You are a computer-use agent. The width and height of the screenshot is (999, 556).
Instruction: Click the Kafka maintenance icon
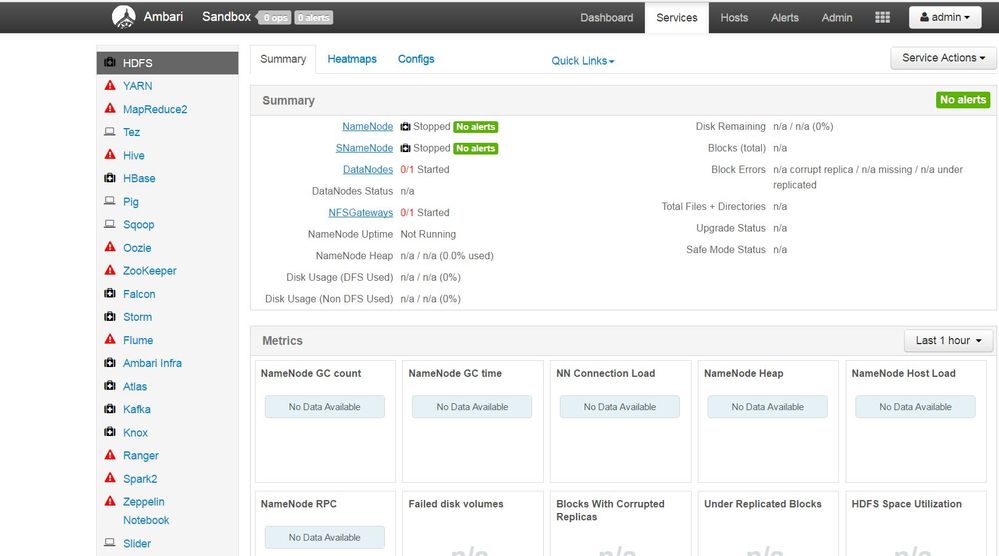pyautogui.click(x=110, y=409)
